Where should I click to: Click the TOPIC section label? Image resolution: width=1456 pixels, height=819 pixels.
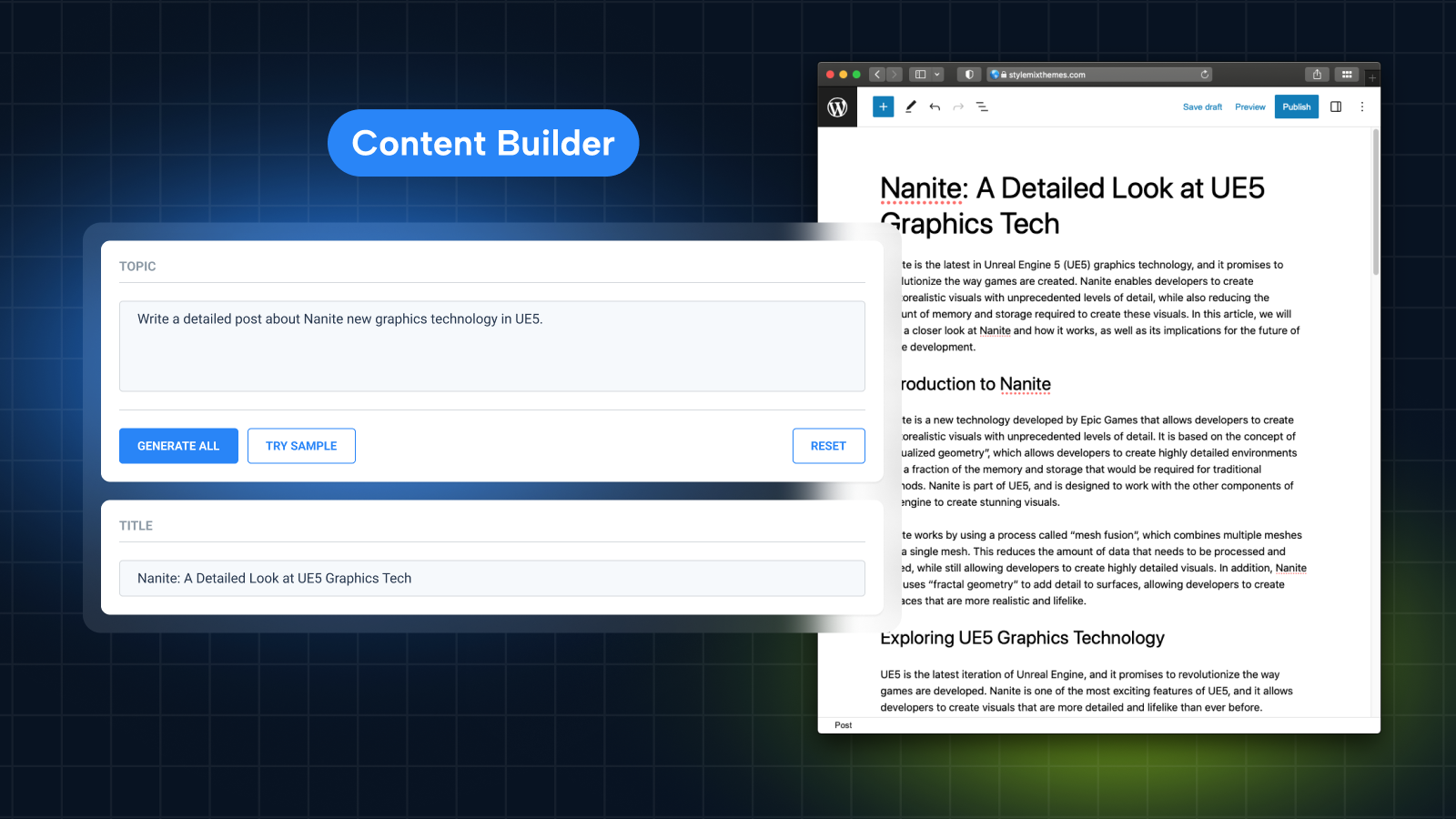pos(137,267)
